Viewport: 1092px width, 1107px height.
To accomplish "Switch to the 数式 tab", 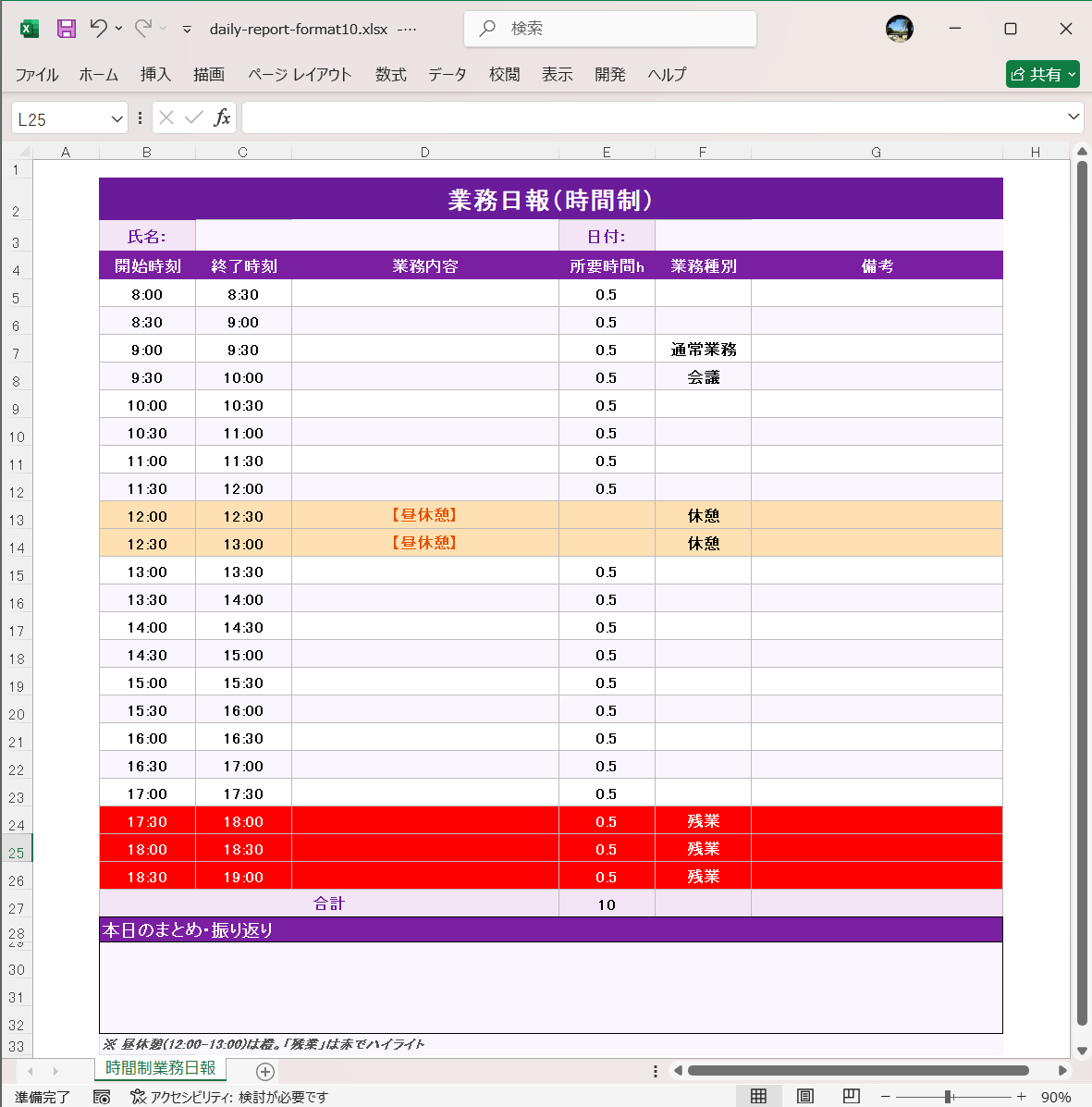I will pos(390,75).
